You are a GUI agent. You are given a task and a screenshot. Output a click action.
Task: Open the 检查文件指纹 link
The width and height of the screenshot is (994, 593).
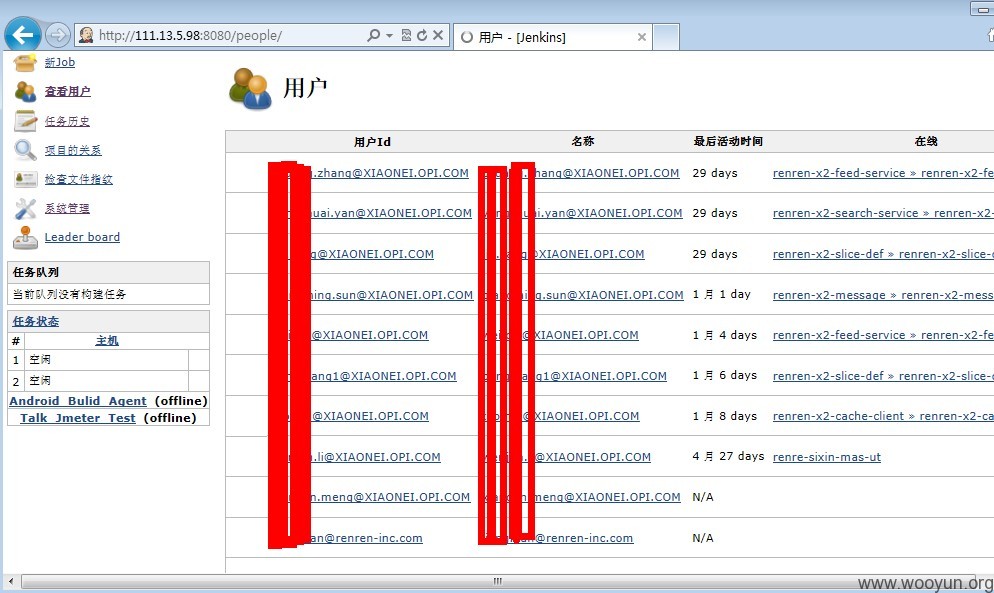79,179
